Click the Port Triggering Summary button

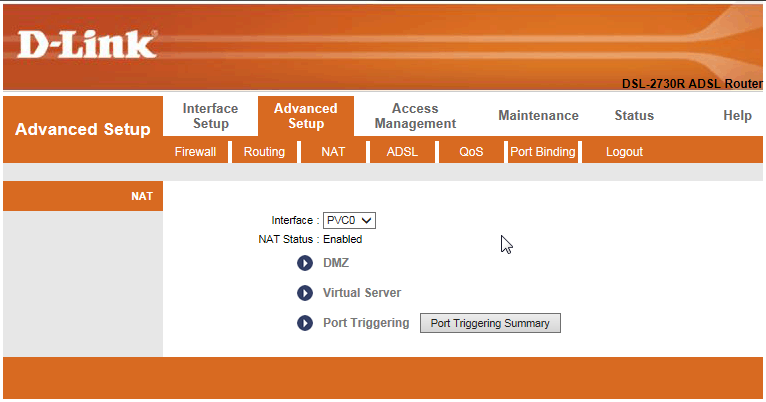[490, 323]
